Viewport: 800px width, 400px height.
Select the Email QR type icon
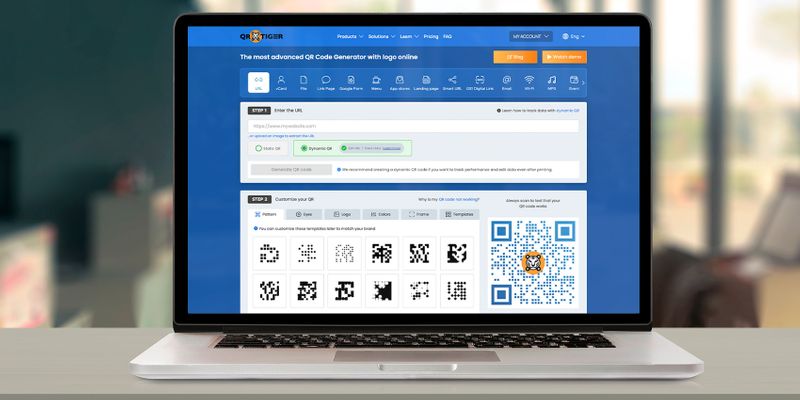coord(506,83)
